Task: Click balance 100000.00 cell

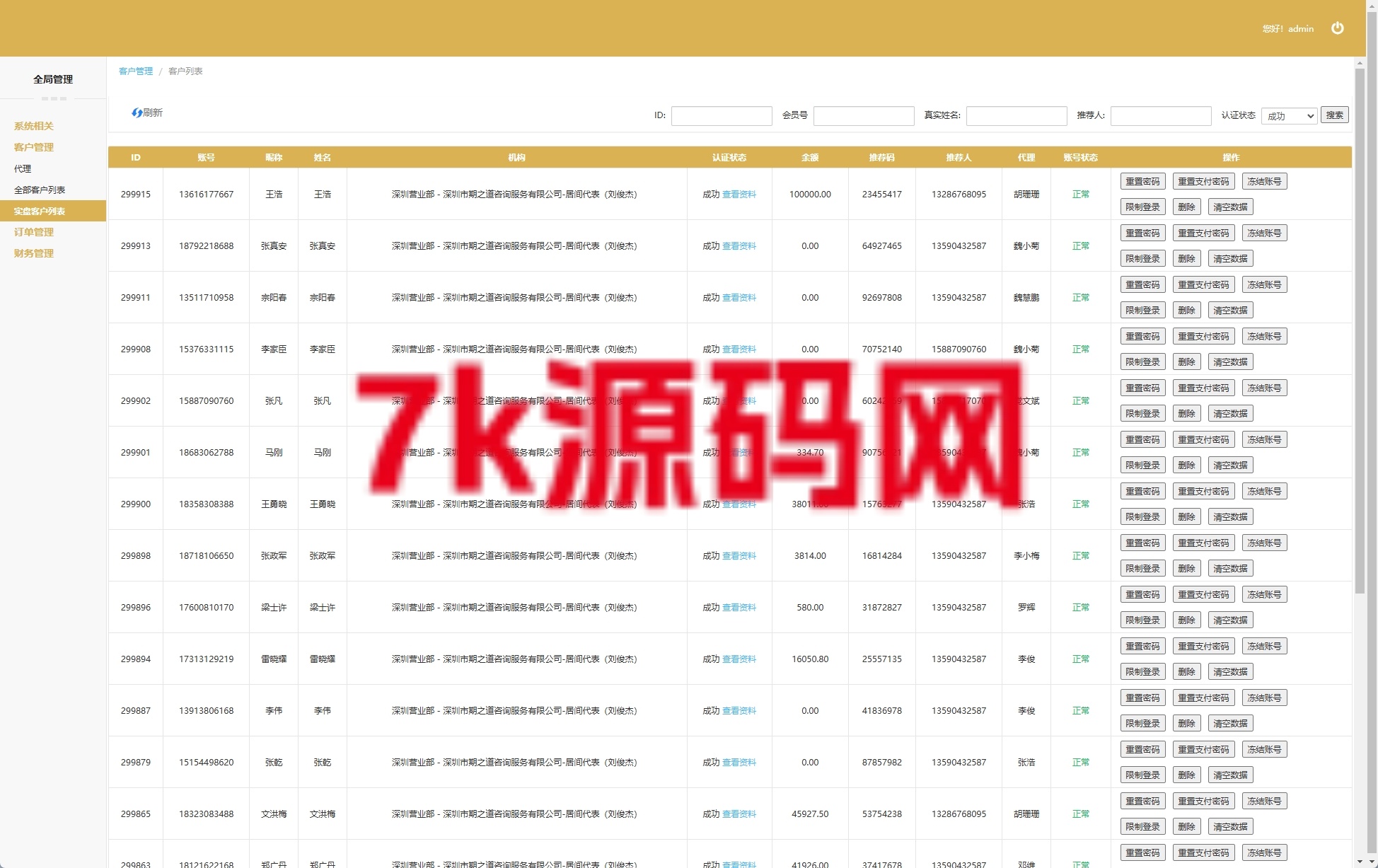Action: coord(810,194)
